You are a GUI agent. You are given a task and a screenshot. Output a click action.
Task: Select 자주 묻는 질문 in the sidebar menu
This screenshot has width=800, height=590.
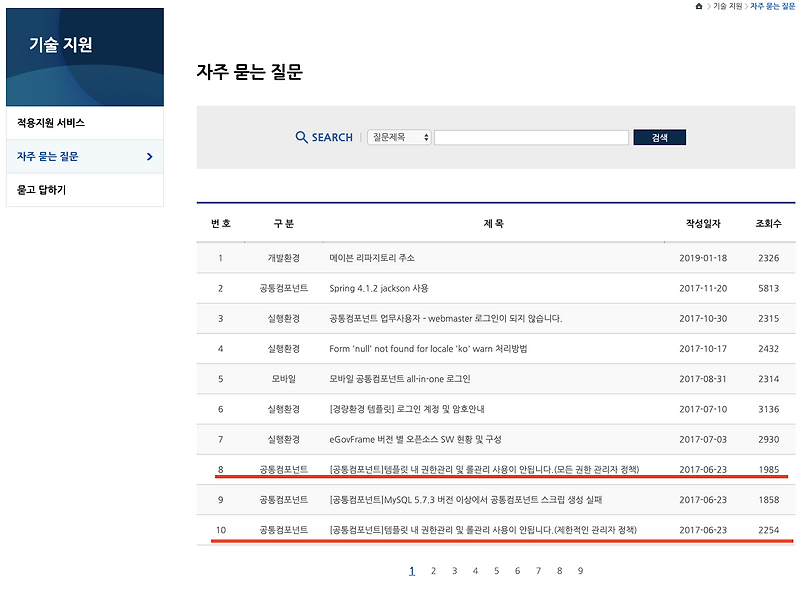pyautogui.click(x=85, y=157)
